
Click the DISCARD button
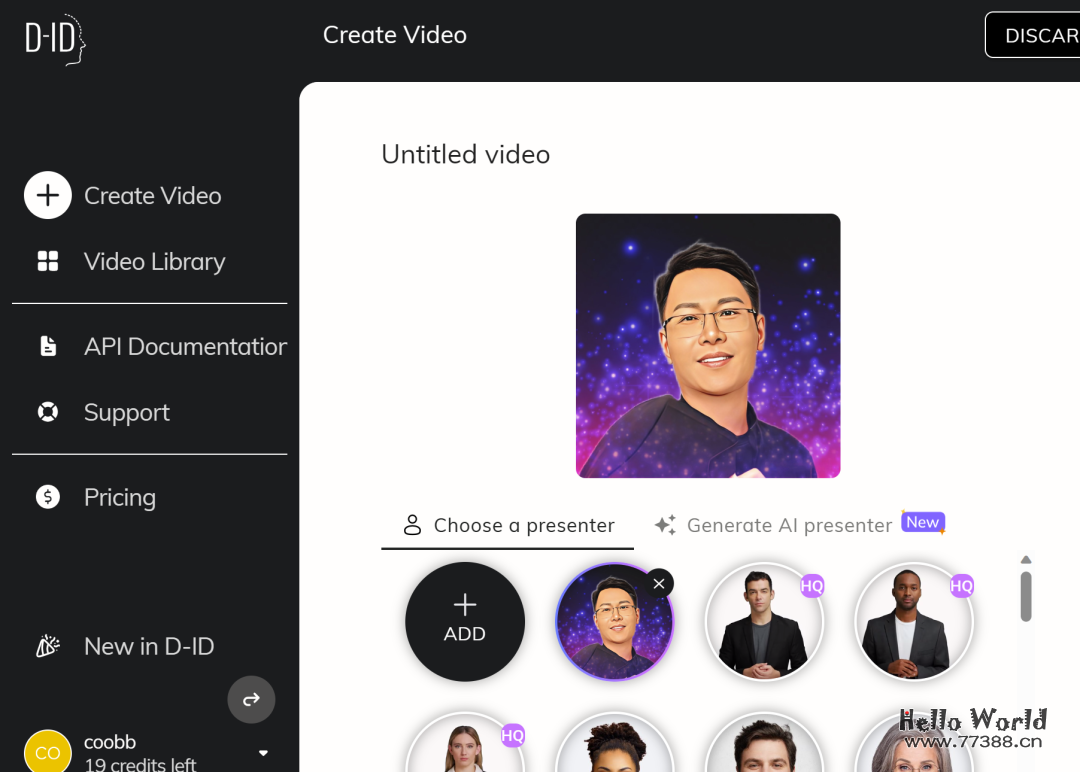pyautogui.click(x=1035, y=35)
